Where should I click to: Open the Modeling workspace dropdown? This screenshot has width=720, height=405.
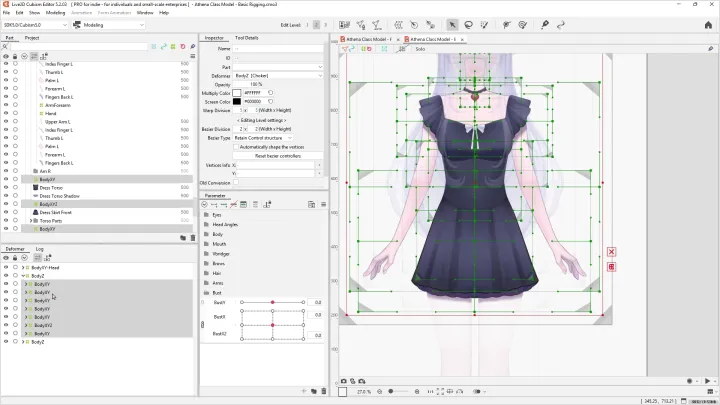coord(109,25)
